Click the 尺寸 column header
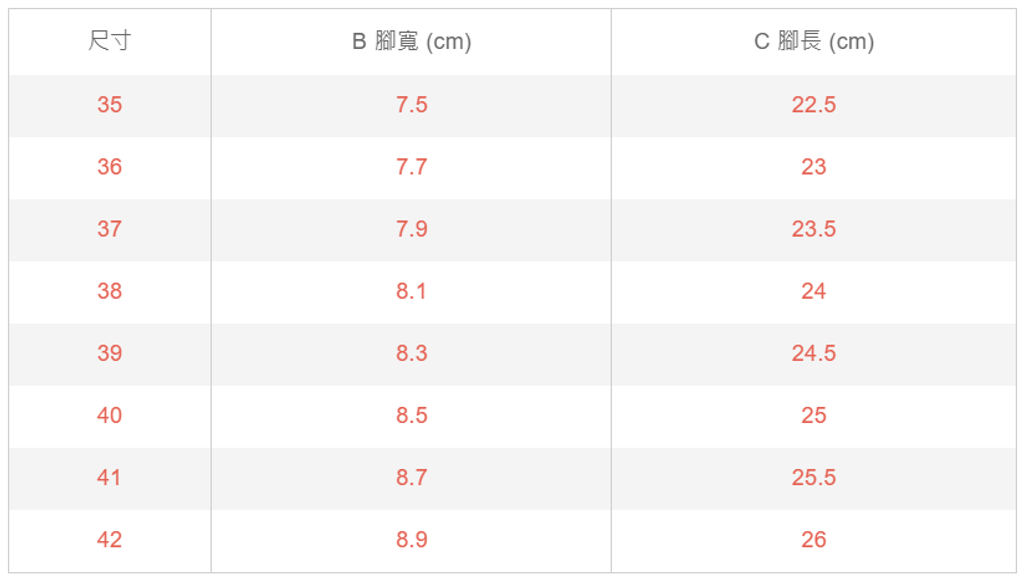 tap(110, 41)
